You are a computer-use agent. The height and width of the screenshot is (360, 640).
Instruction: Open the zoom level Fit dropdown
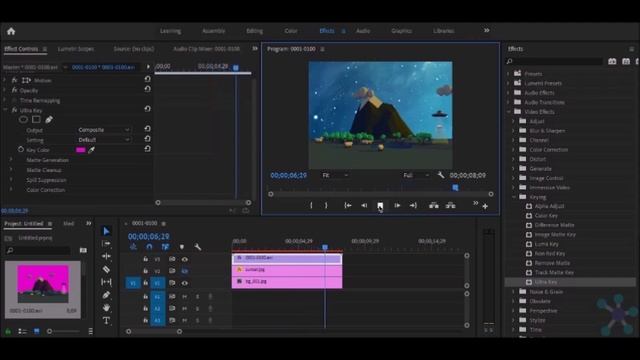point(335,175)
